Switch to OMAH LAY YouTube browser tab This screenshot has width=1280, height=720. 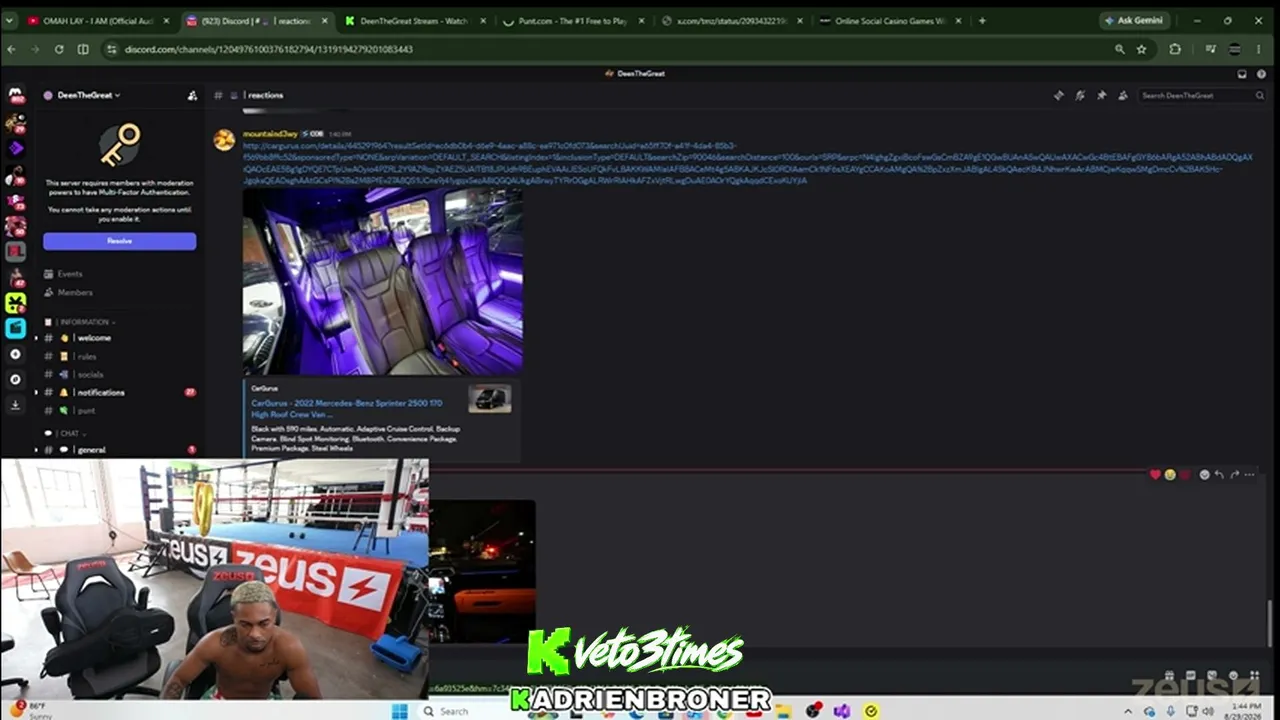(x=98, y=21)
